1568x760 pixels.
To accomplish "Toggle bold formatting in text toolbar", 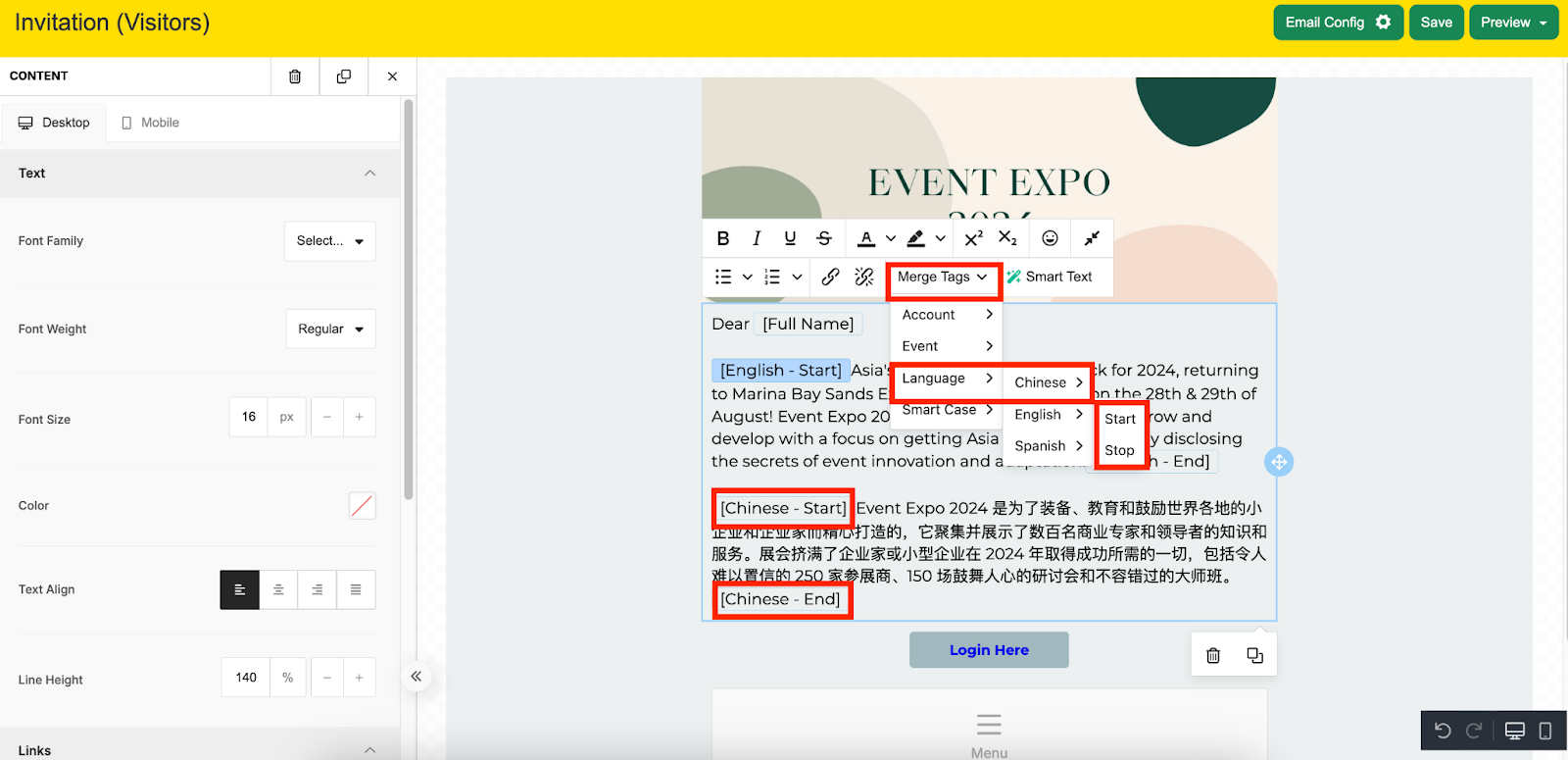I will (x=723, y=238).
